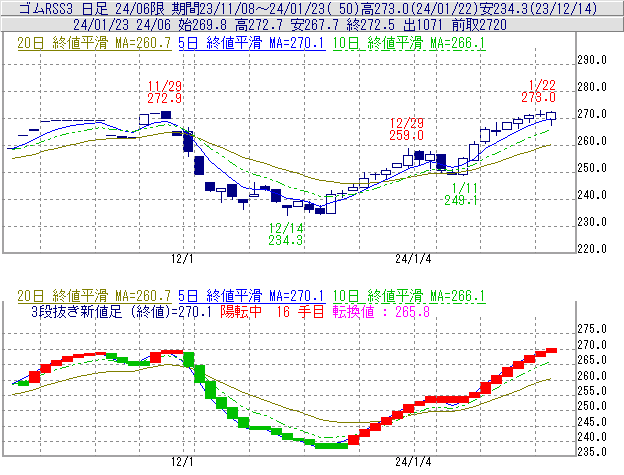Click the 1/22 273.0 high label
Viewport: 624px width, 475px height.
[538, 91]
